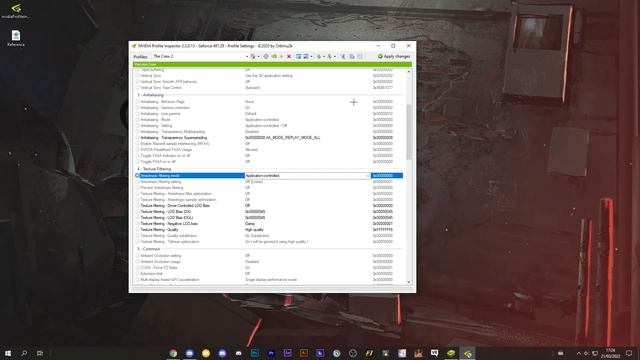The height and width of the screenshot is (360, 640).
Task: Select the Vertical Sync Tear Control row
Action: [269, 87]
